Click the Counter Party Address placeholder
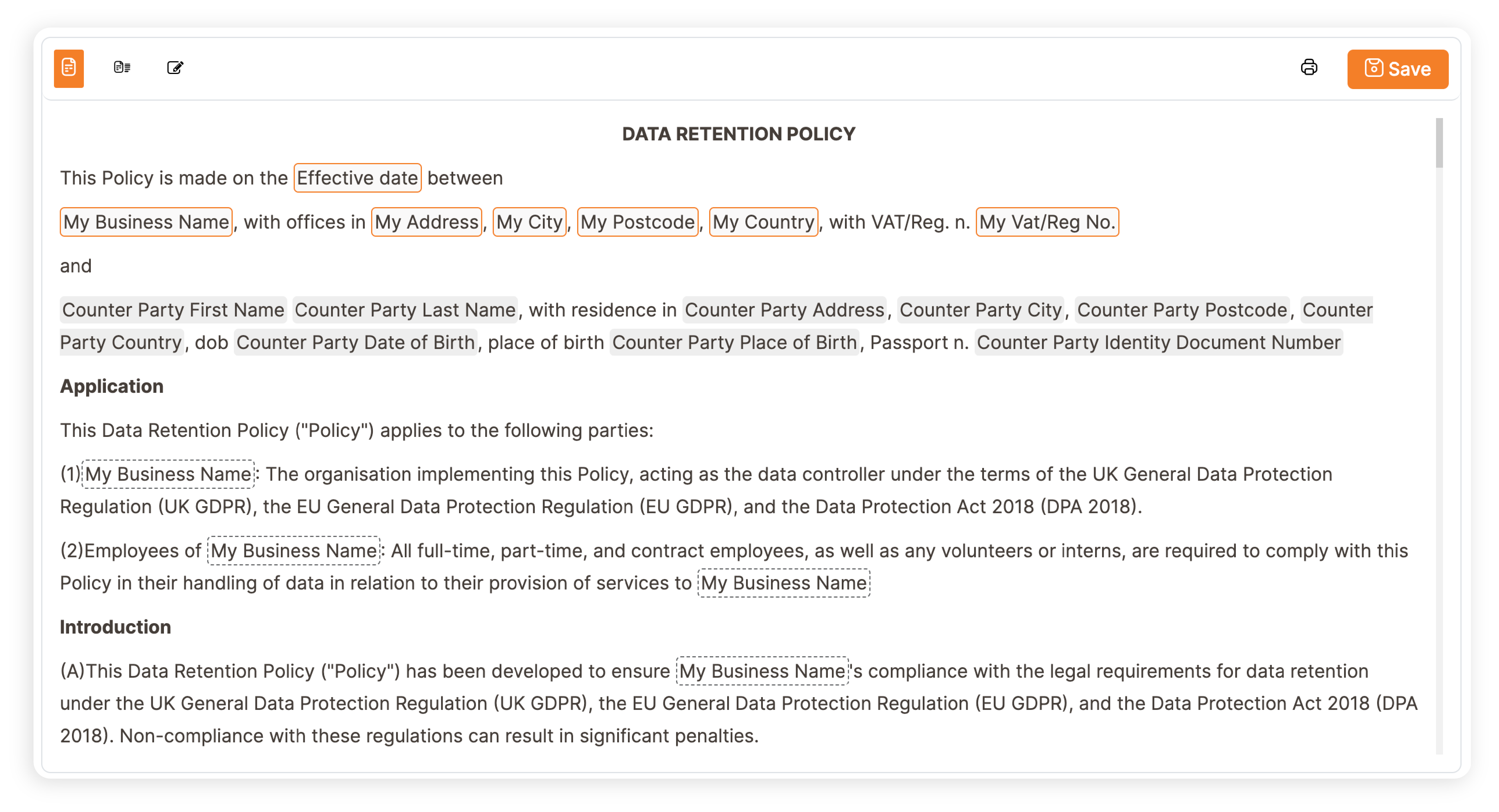Viewport: 1499px width, 812px height. pyautogui.click(x=784, y=310)
